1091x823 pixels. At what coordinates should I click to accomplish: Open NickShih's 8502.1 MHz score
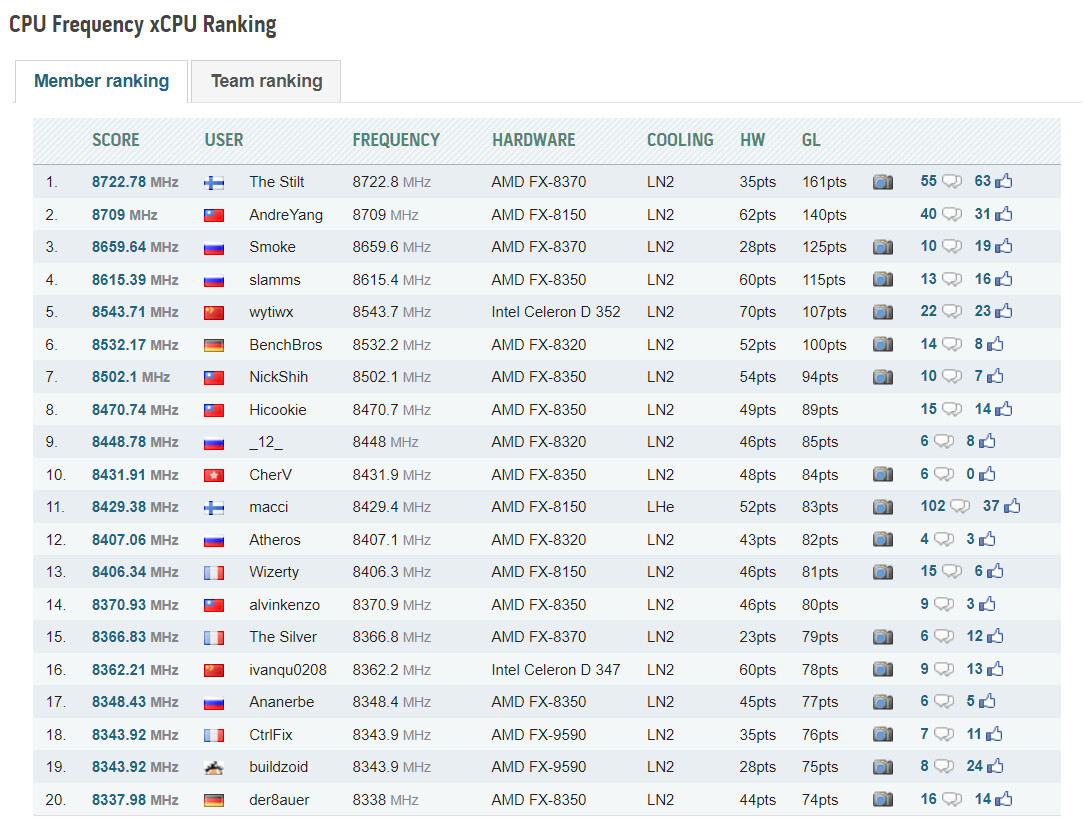click(131, 377)
